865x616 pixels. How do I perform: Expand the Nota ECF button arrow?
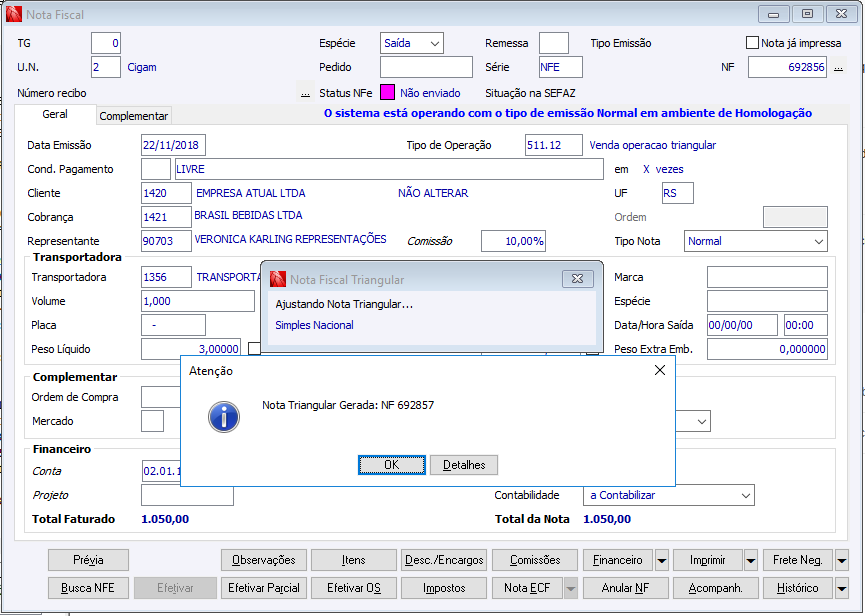571,588
